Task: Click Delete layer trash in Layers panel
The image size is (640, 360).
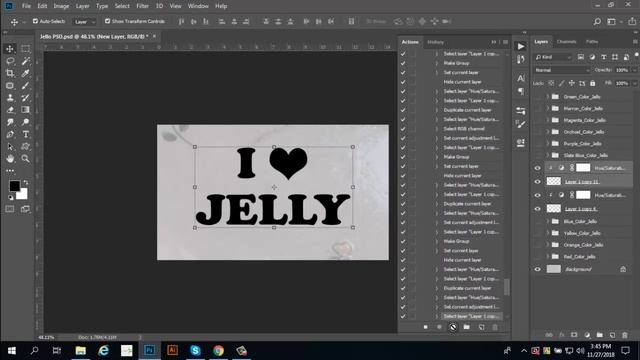Action: click(625, 335)
